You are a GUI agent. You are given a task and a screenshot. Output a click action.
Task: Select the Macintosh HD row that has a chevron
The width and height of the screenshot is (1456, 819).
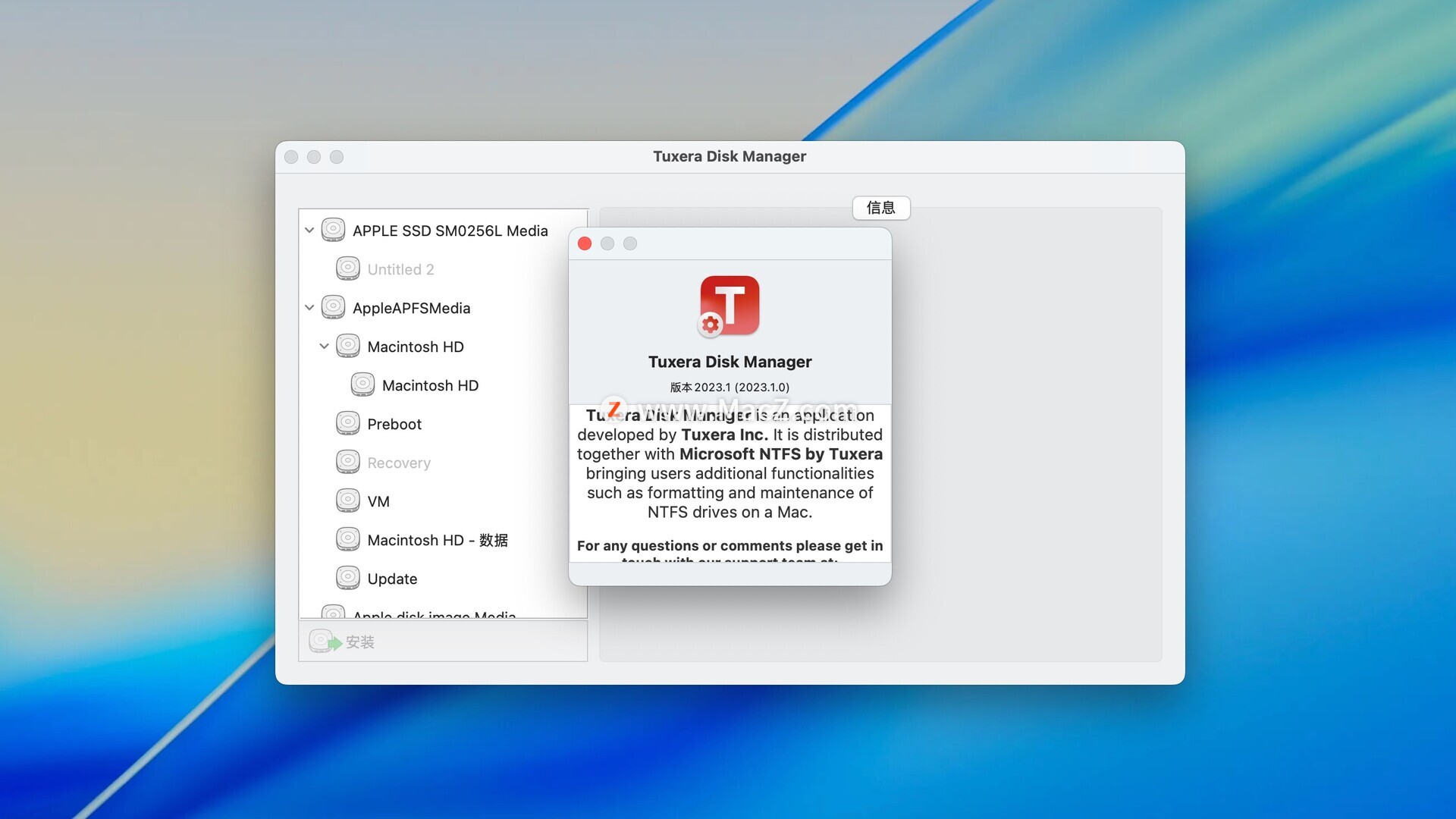(444, 347)
